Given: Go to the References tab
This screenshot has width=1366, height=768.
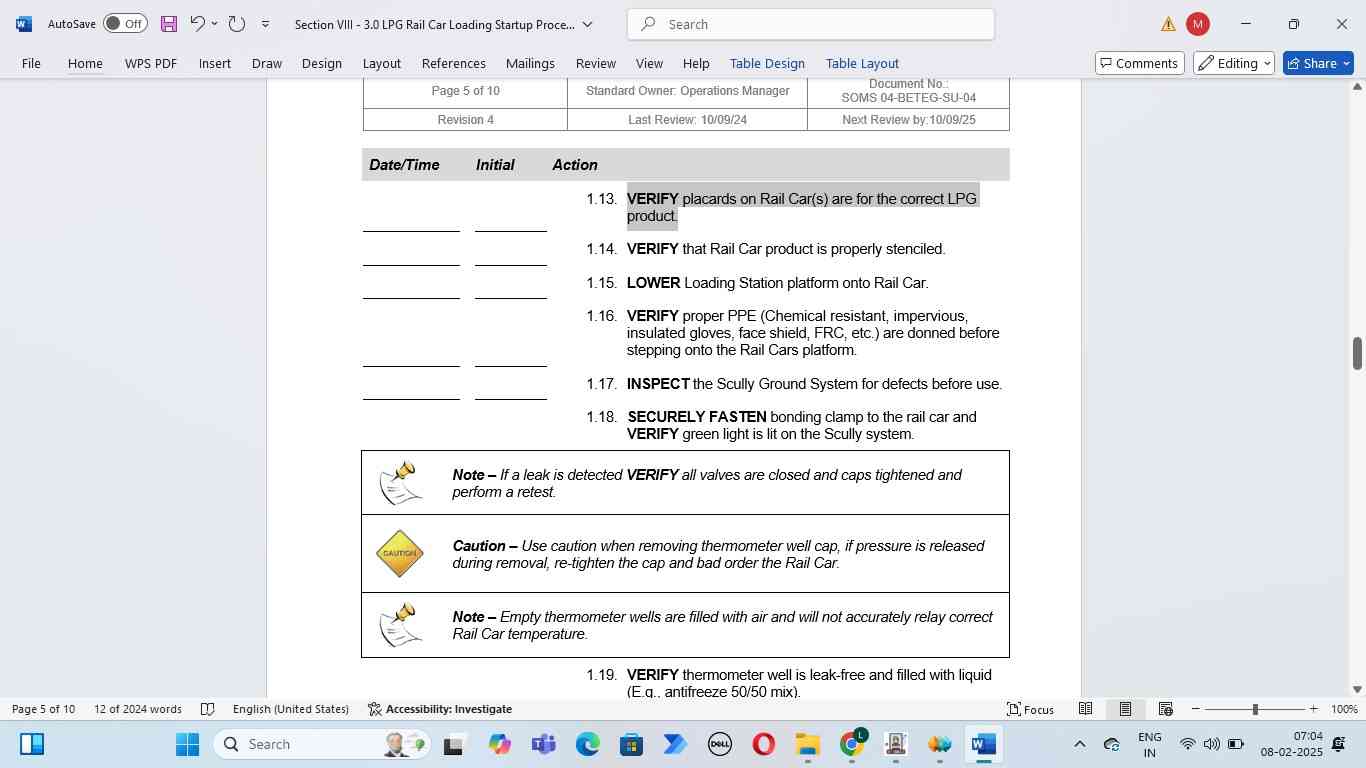Looking at the screenshot, I should tap(454, 63).
